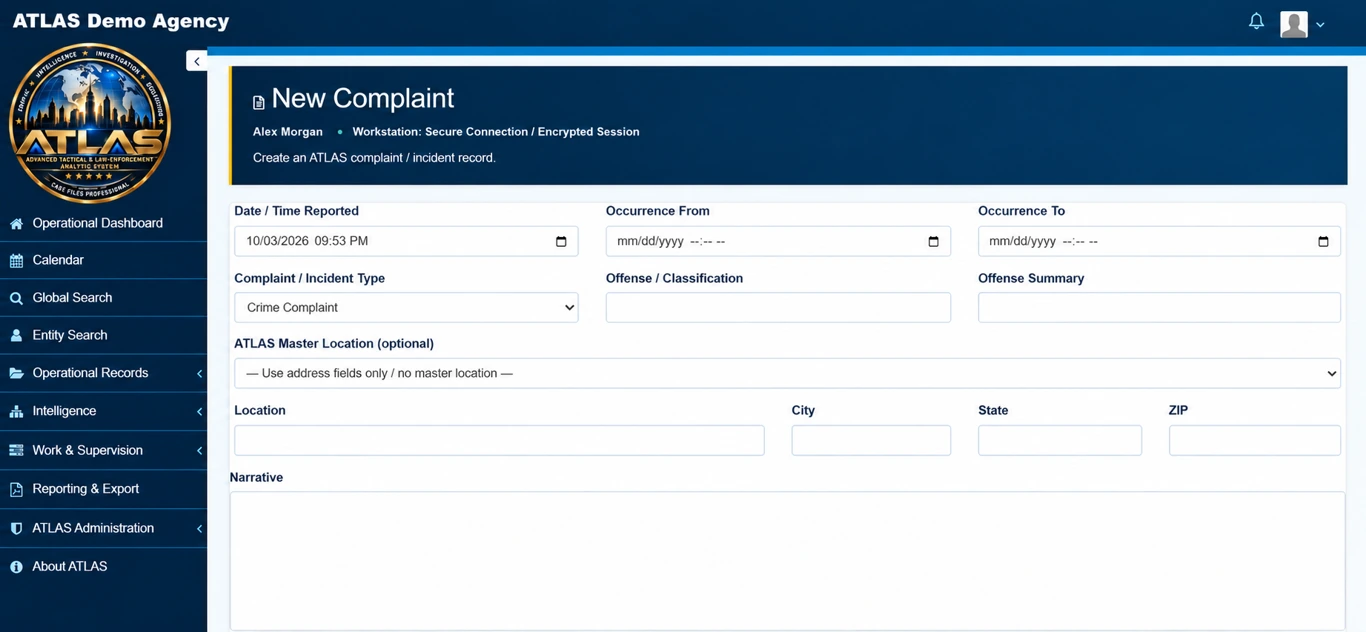Open the user avatar menu
Image resolution: width=1366 pixels, height=632 pixels.
click(x=1294, y=24)
